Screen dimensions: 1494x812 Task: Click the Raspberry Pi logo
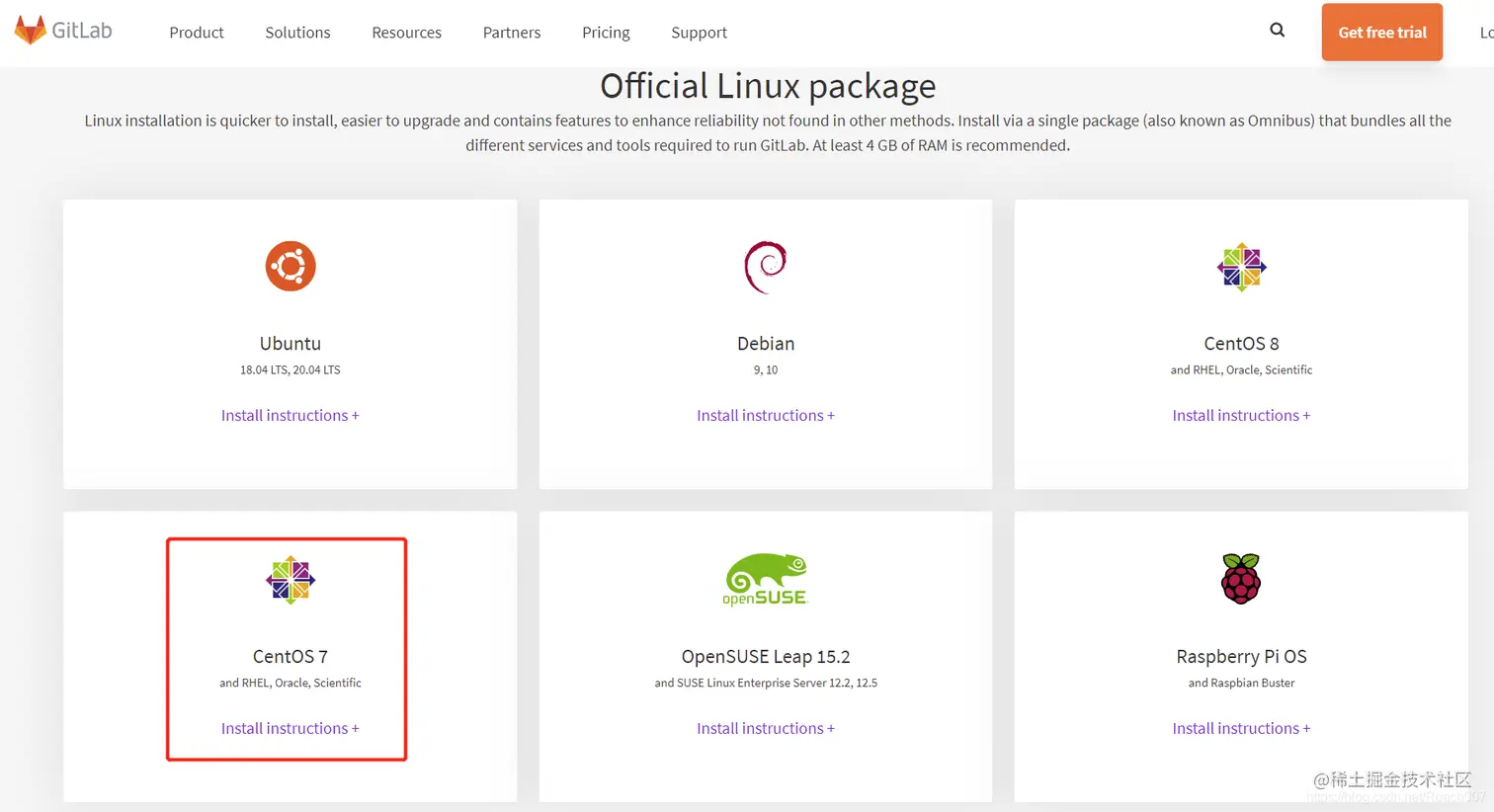pyautogui.click(x=1241, y=579)
